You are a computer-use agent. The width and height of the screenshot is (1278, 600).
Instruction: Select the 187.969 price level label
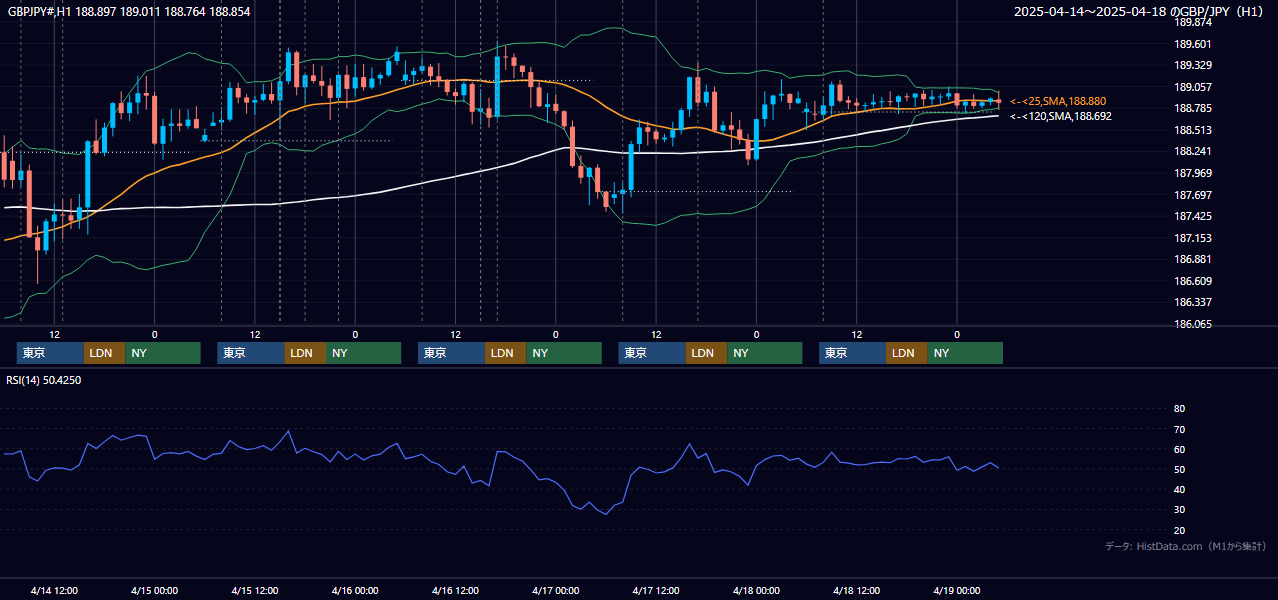[x=1192, y=173]
